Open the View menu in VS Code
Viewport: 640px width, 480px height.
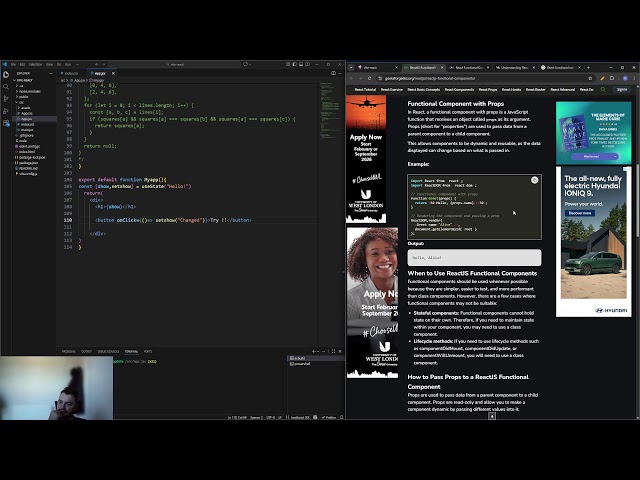pyautogui.click(x=49, y=64)
